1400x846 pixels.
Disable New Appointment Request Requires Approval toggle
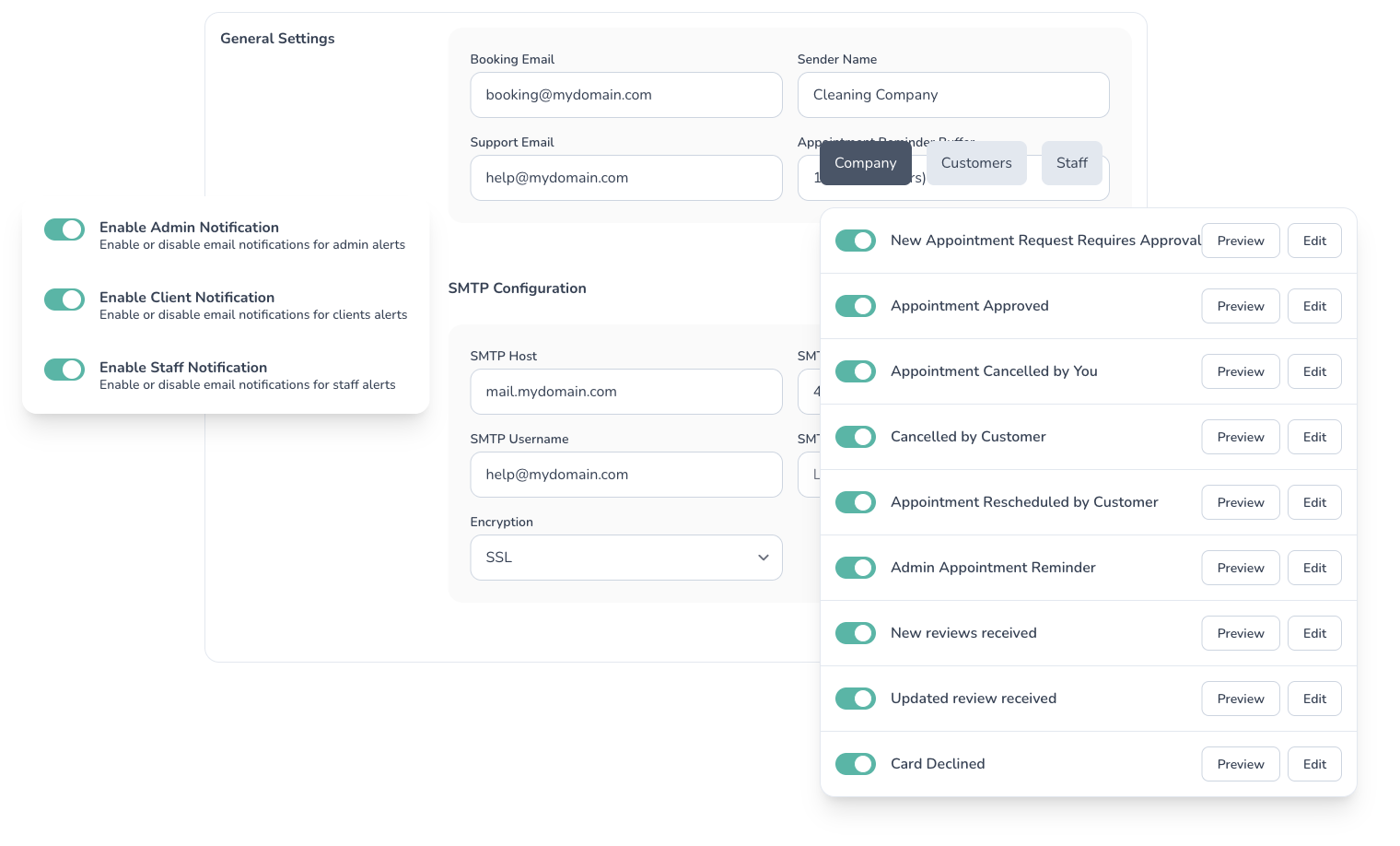point(856,241)
